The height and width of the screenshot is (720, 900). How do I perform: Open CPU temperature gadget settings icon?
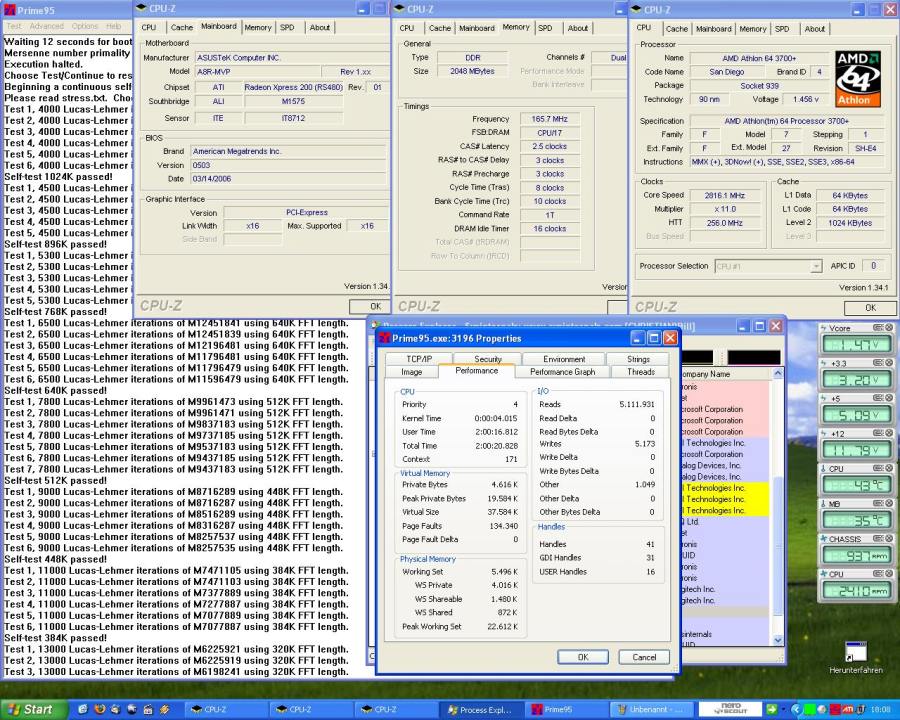coord(878,469)
